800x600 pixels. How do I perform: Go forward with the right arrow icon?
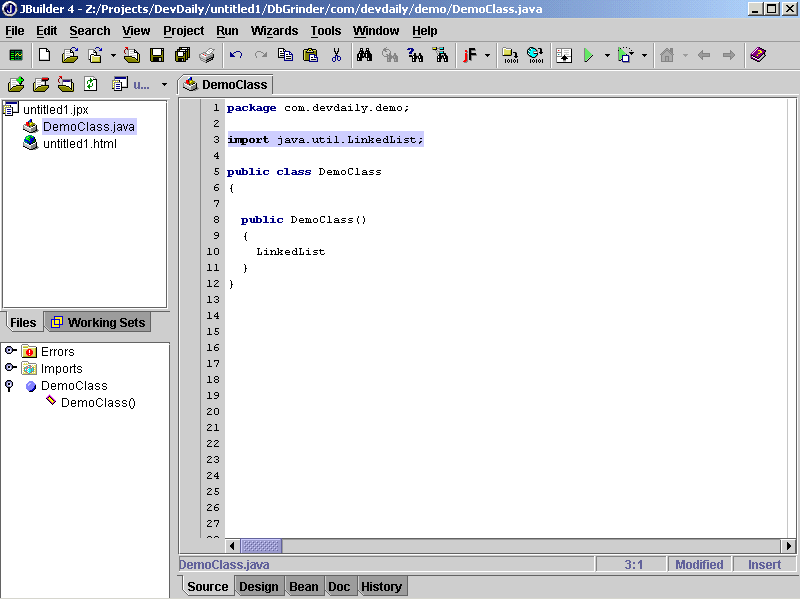coord(729,55)
